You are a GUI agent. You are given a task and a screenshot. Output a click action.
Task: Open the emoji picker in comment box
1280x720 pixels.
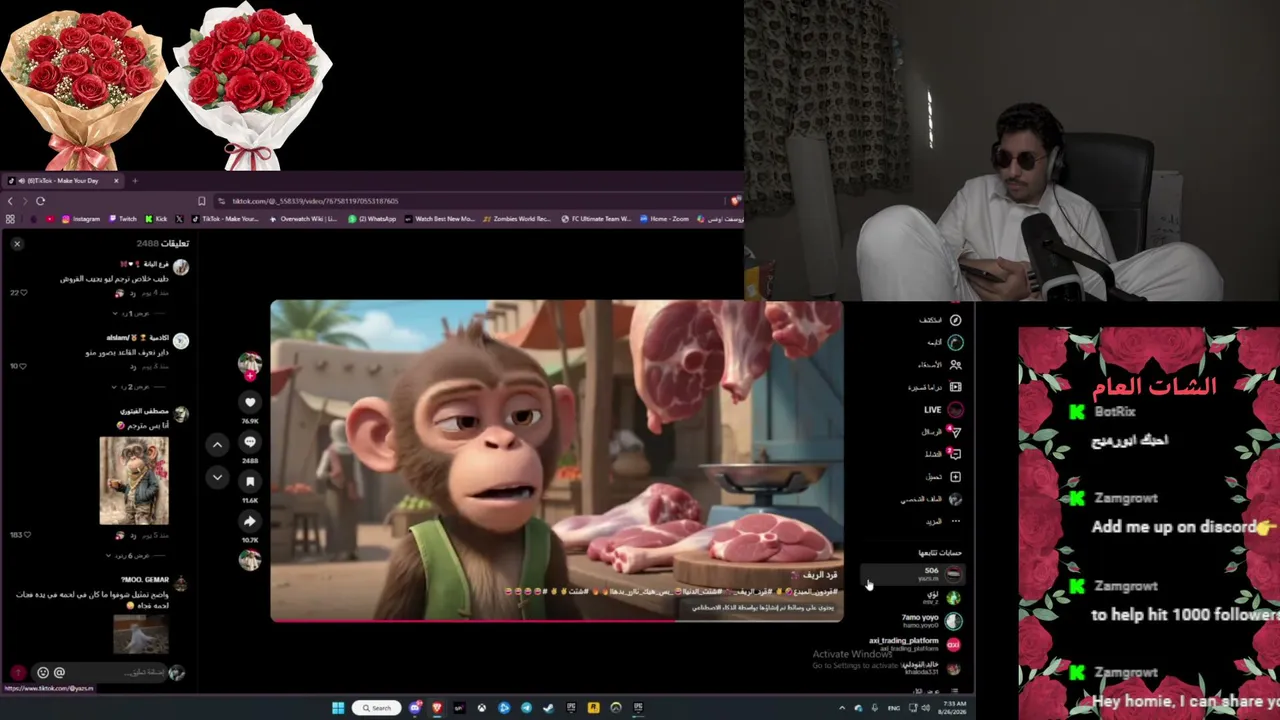tap(43, 673)
